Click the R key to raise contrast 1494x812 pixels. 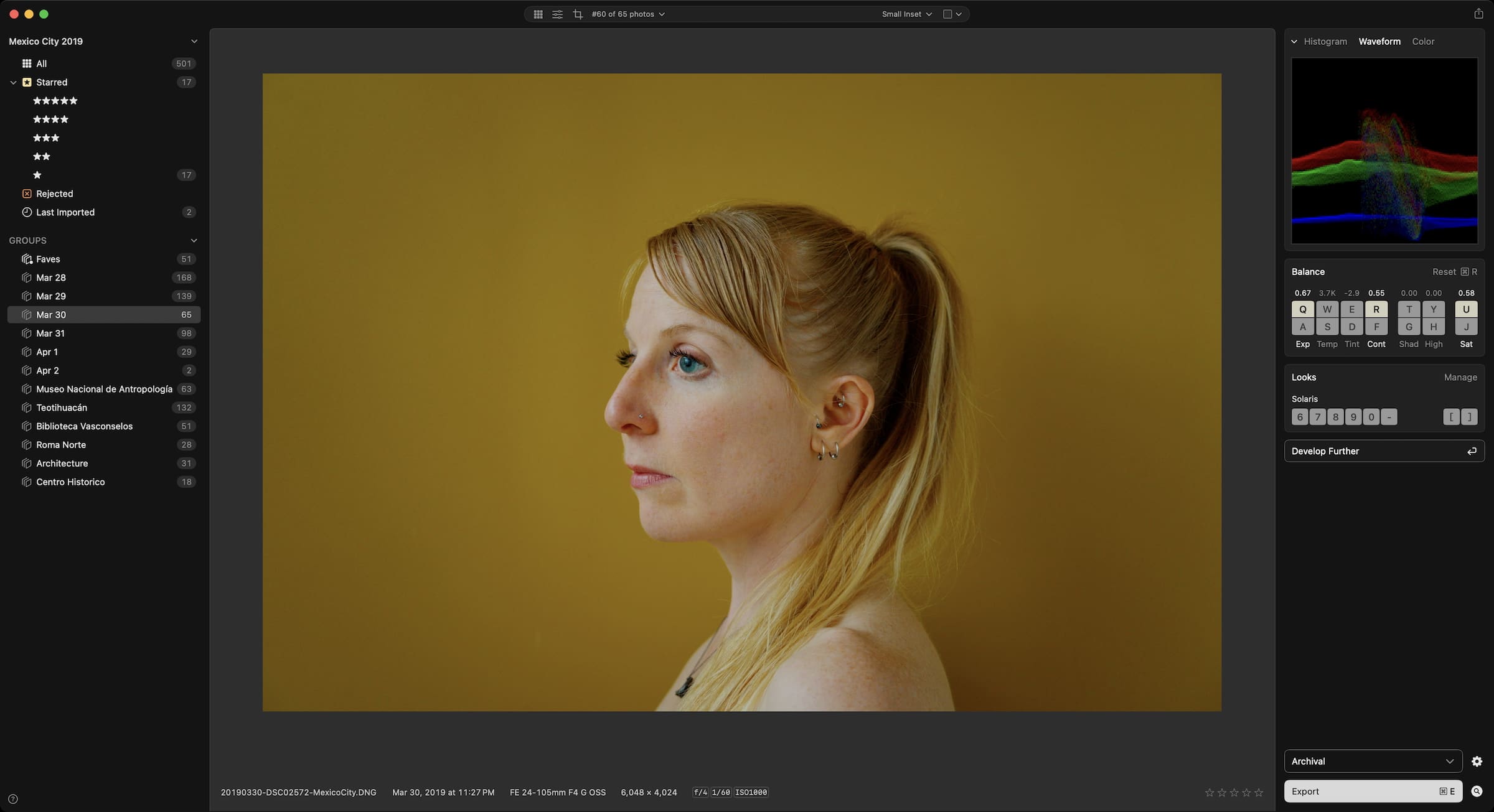pyautogui.click(x=1376, y=309)
